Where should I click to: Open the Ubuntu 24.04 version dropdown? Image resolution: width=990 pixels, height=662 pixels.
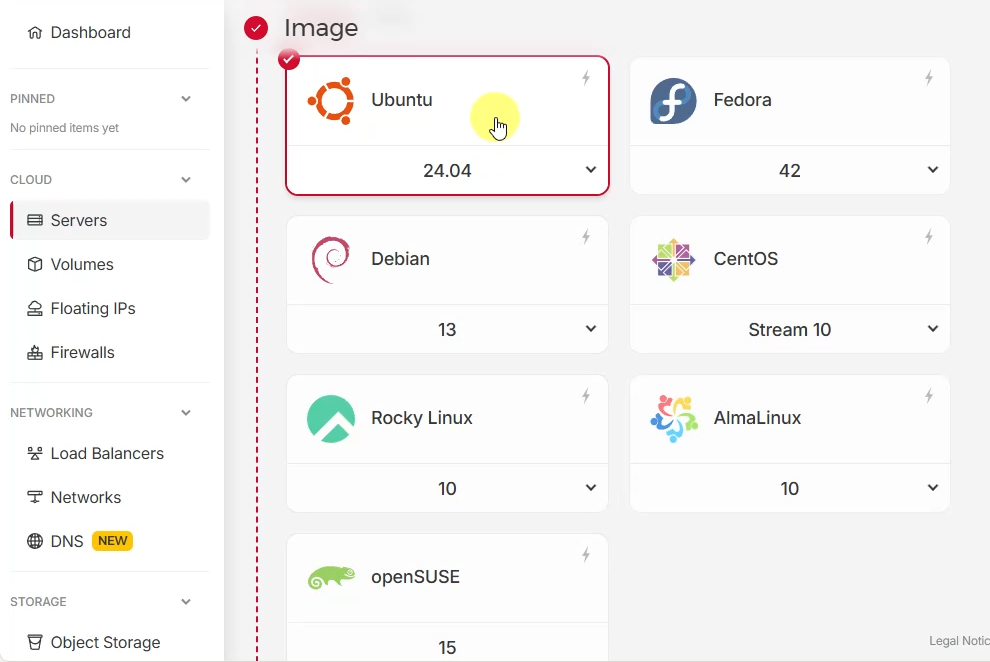(591, 170)
